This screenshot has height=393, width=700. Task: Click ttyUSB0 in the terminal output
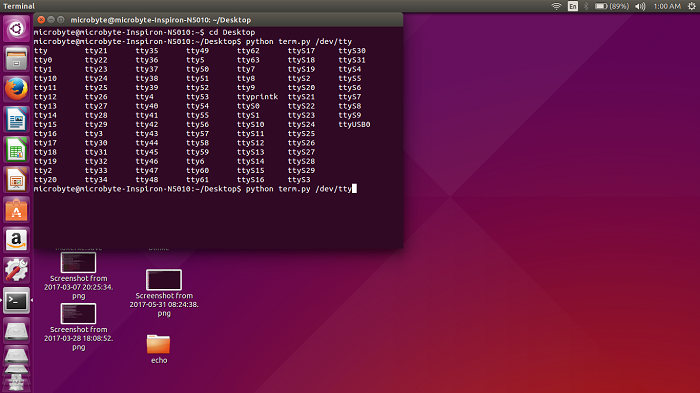(354, 125)
